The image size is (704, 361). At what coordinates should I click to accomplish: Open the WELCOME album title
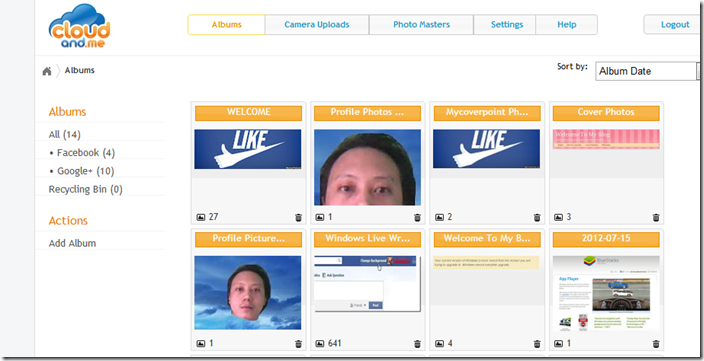tap(248, 113)
